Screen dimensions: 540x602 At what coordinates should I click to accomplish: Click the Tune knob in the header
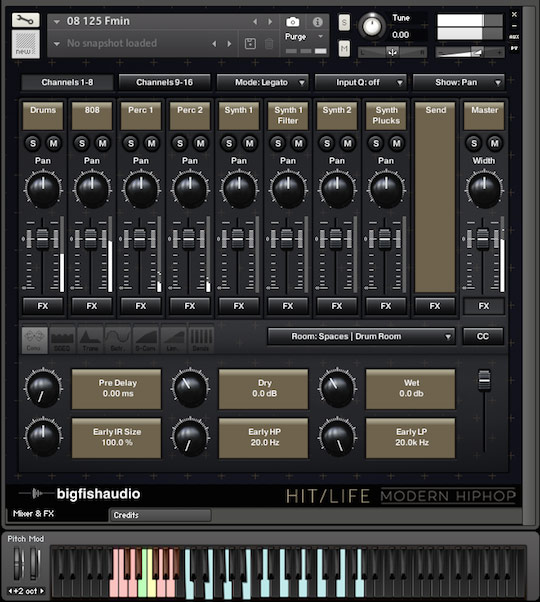click(x=372, y=26)
